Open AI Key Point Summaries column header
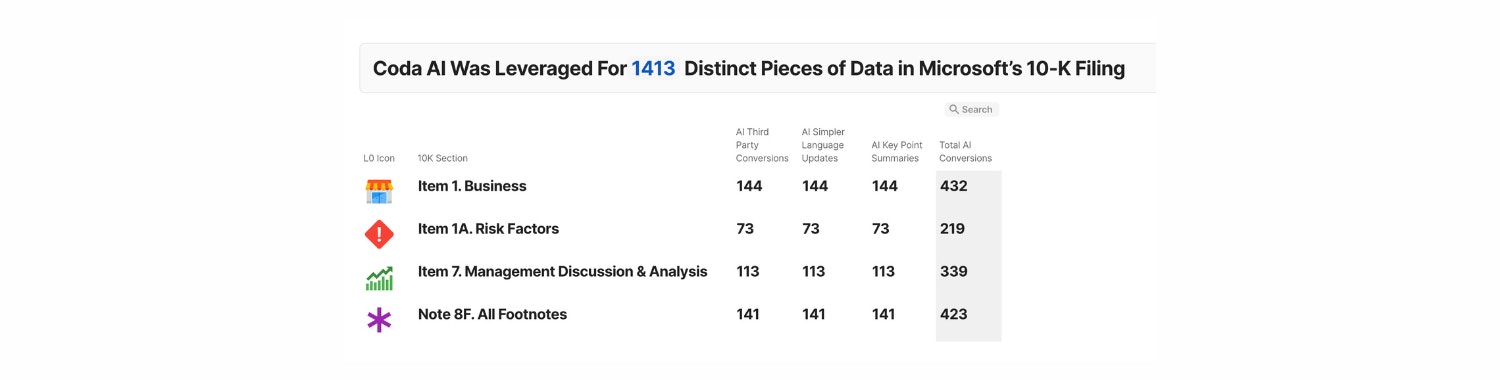Image resolution: width=1500 pixels, height=380 pixels. [x=897, y=152]
